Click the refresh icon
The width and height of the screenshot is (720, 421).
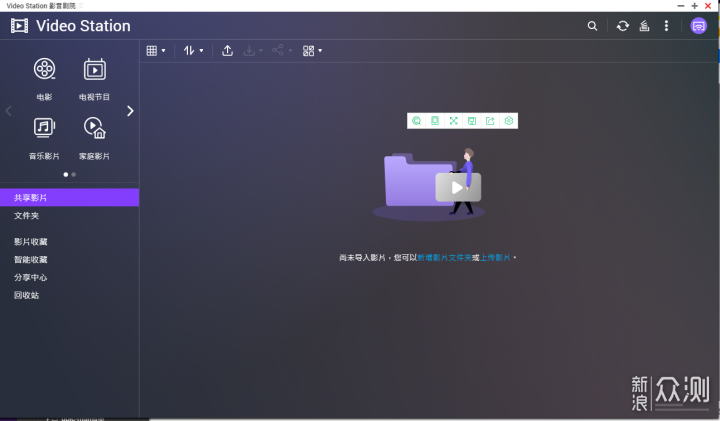[623, 26]
